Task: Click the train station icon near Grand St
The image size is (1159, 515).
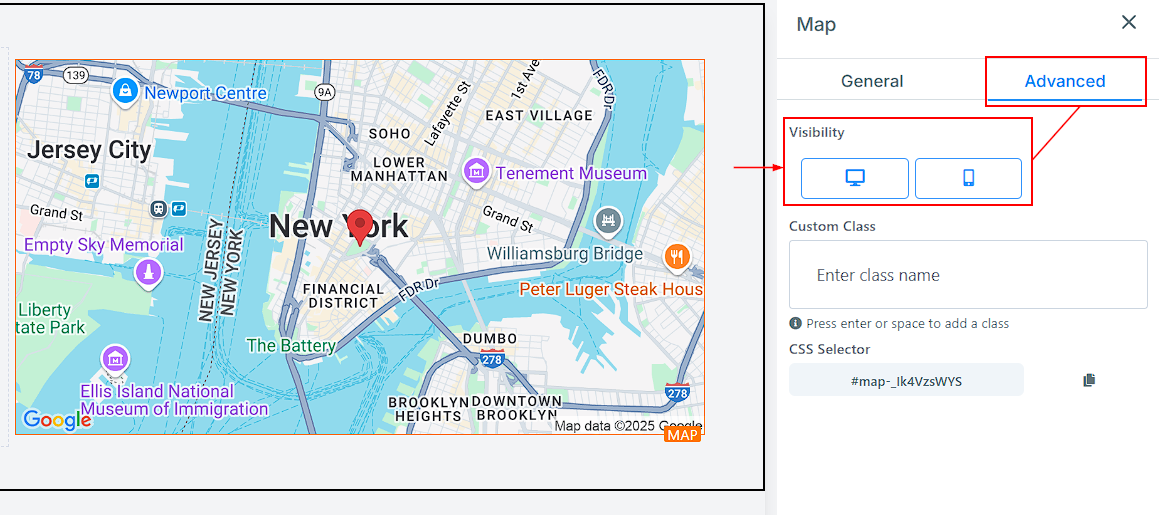Action: click(158, 208)
